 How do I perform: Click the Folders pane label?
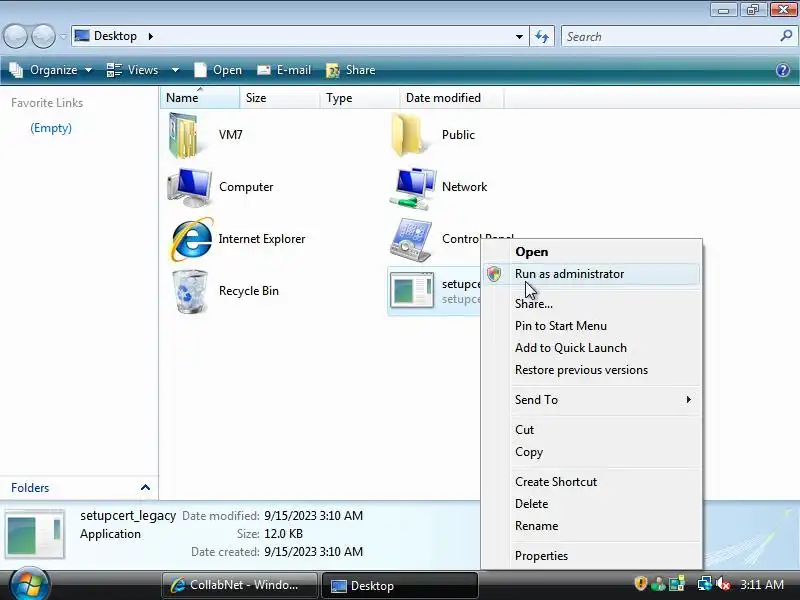[x=30, y=488]
